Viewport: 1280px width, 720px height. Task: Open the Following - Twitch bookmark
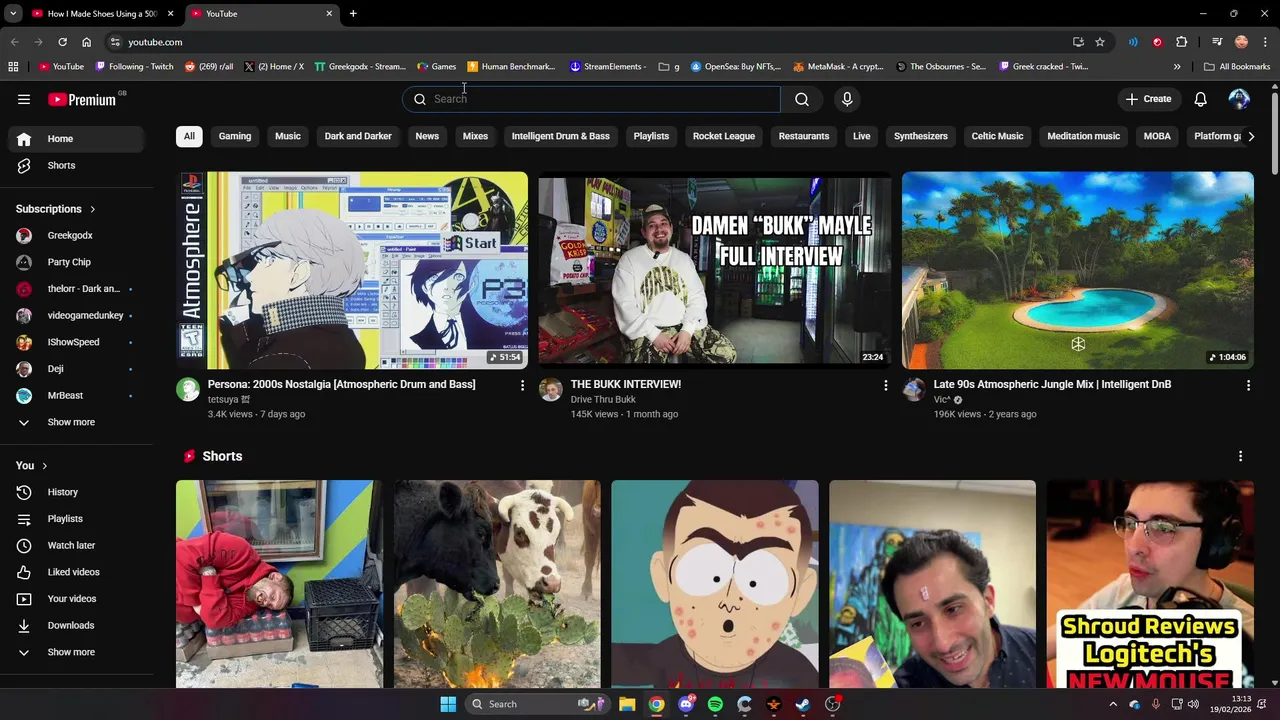coord(134,67)
